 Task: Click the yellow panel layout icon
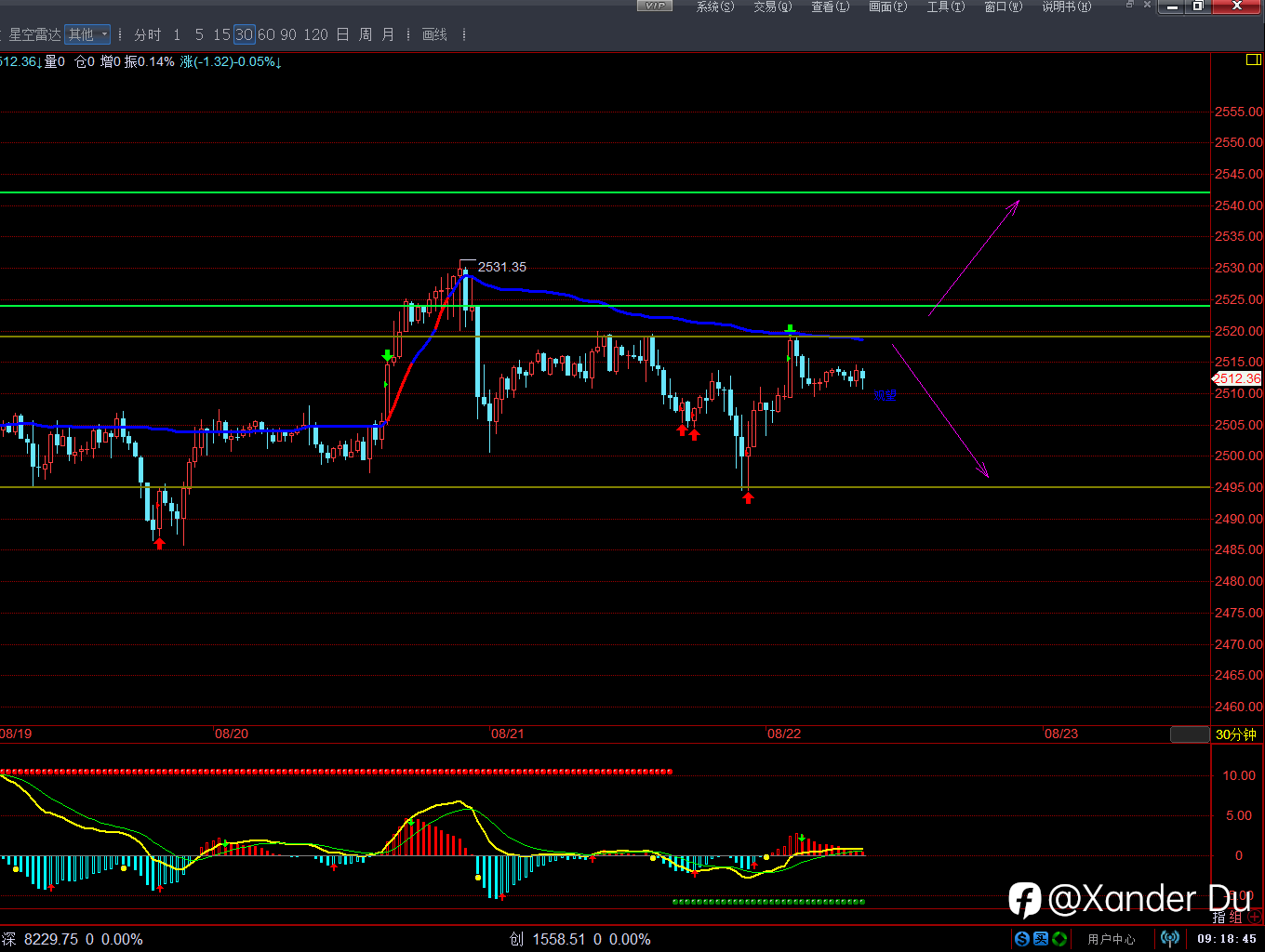coord(1253,60)
